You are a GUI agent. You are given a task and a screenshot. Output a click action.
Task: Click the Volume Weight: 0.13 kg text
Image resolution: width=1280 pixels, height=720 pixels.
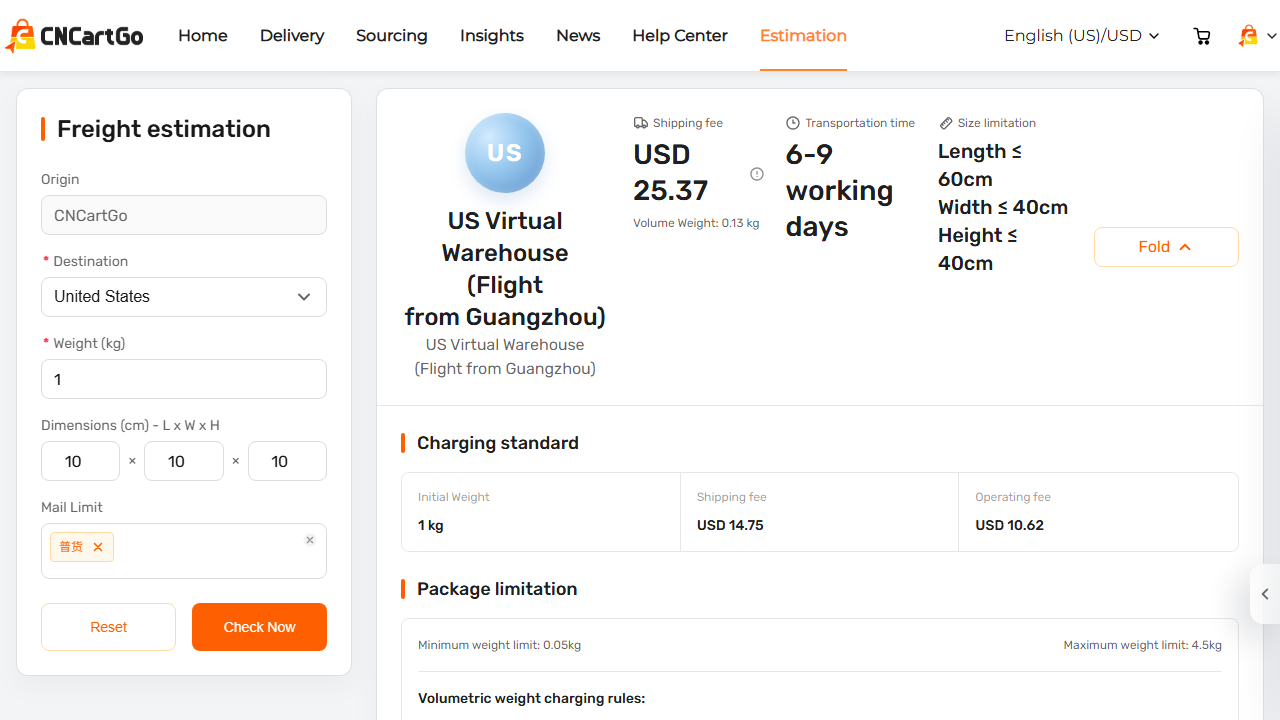(696, 223)
